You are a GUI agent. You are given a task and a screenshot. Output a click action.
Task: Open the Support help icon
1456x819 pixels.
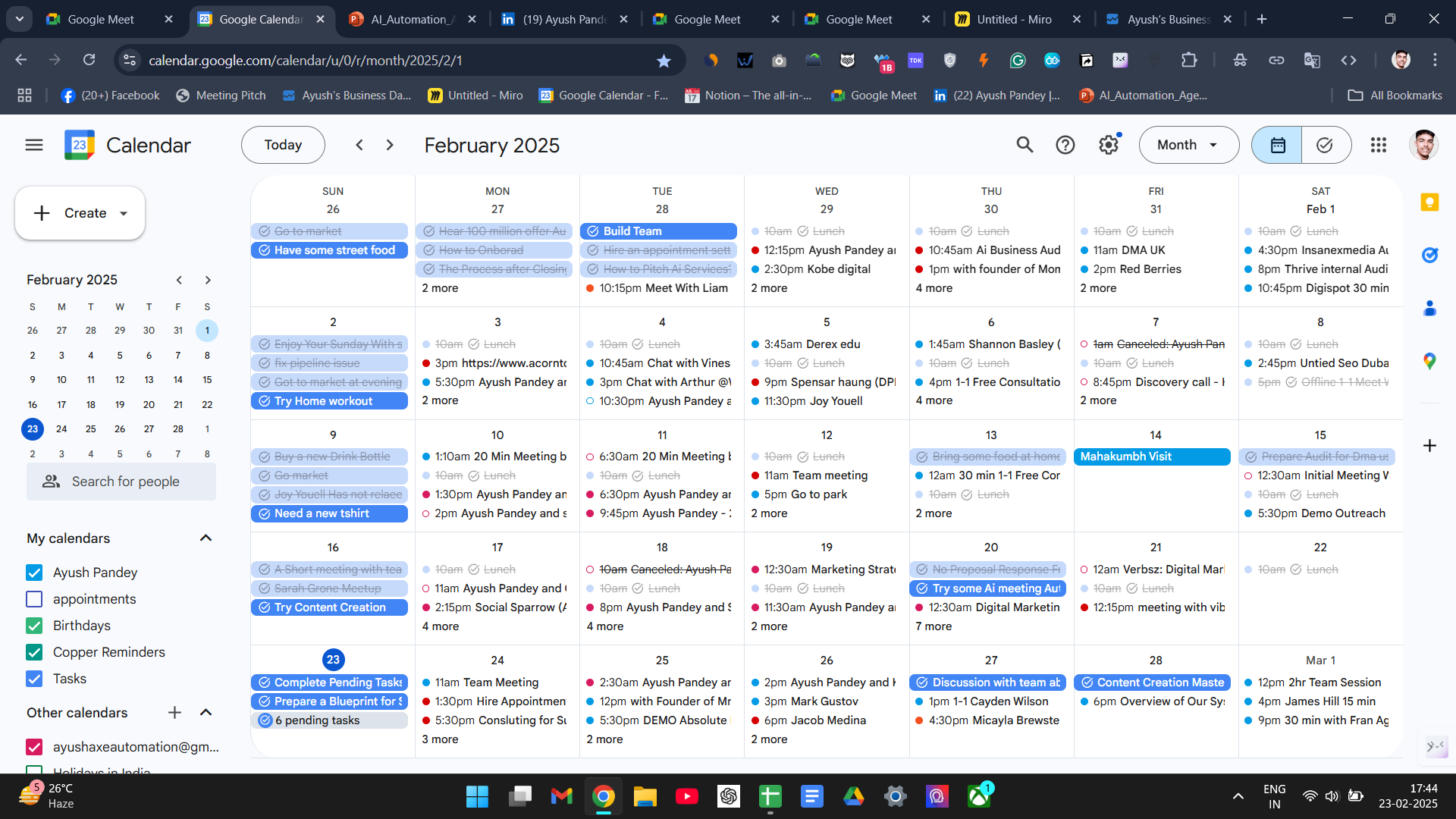(1065, 145)
